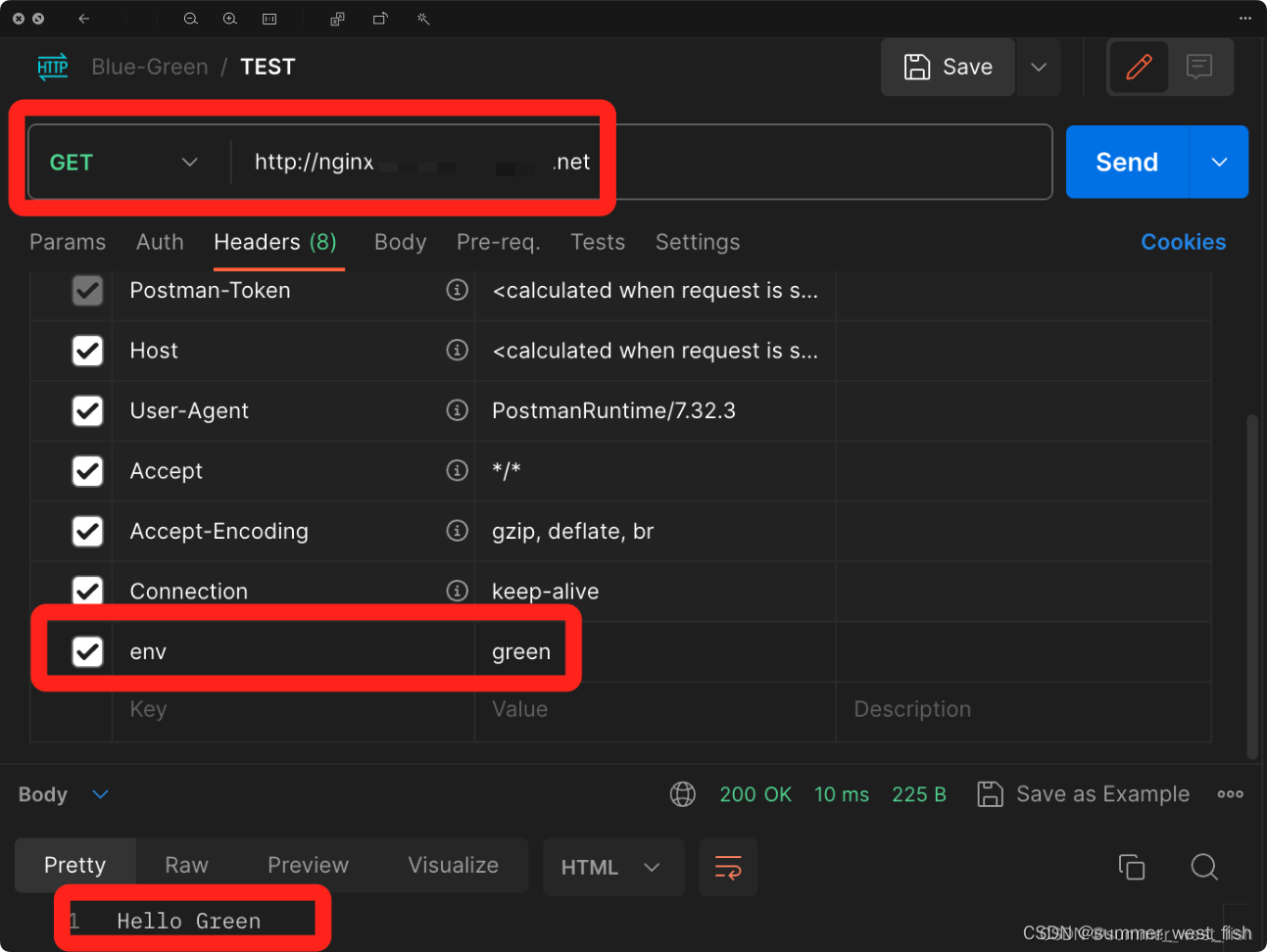
Task: Click the magic wand icon in the top toolbar
Action: (423, 19)
